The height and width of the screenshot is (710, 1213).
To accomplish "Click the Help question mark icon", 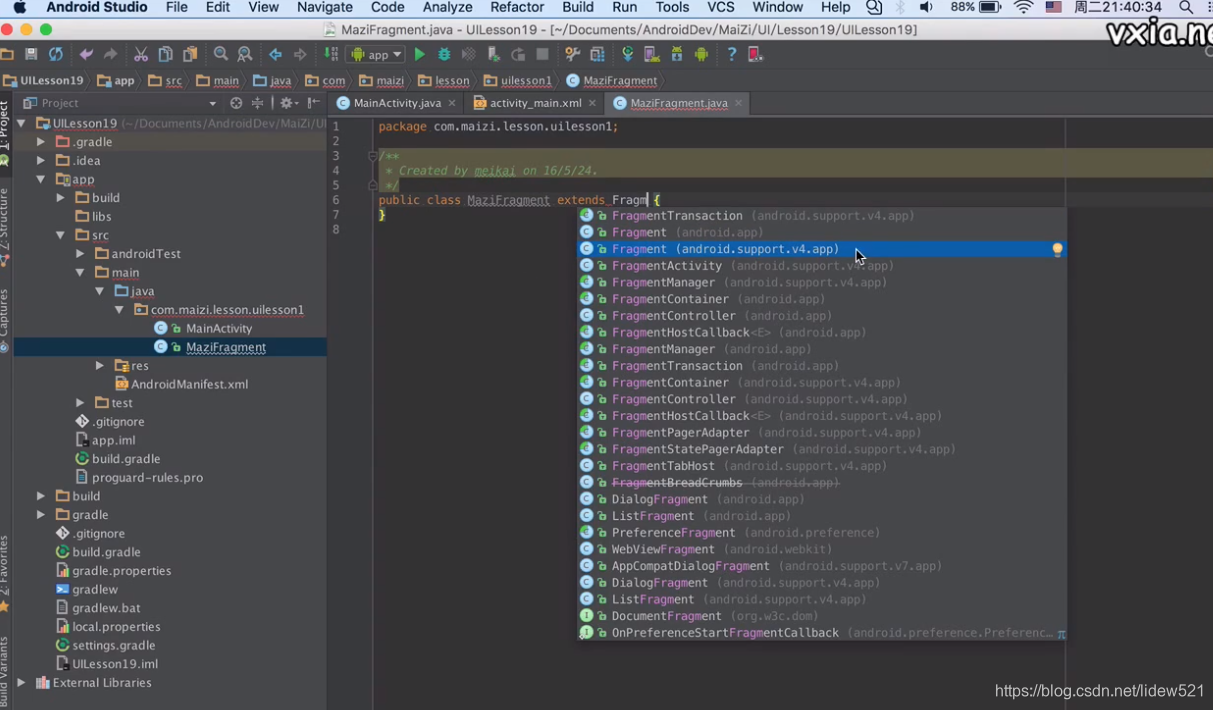I will click(x=731, y=54).
